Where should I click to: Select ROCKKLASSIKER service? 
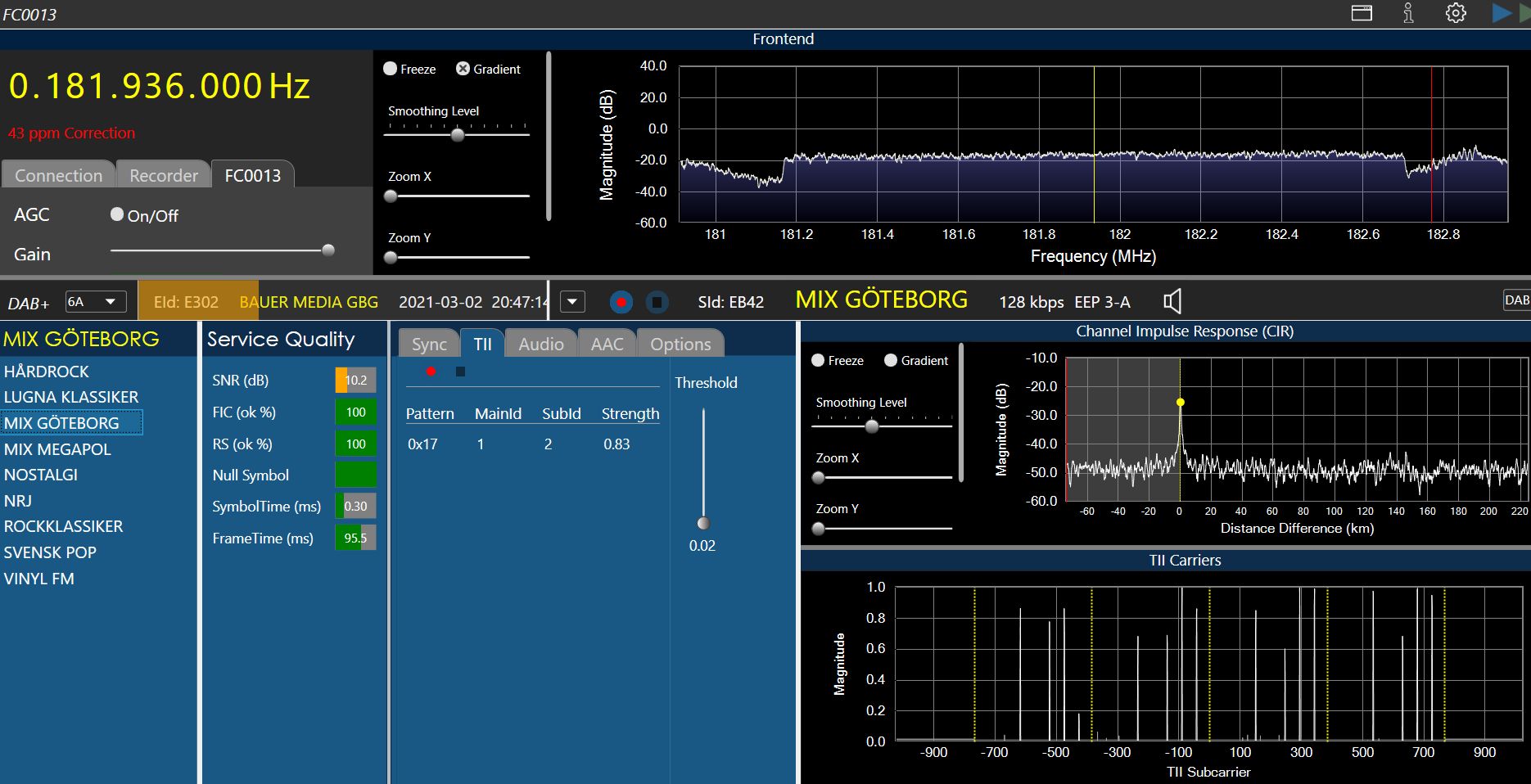[63, 526]
